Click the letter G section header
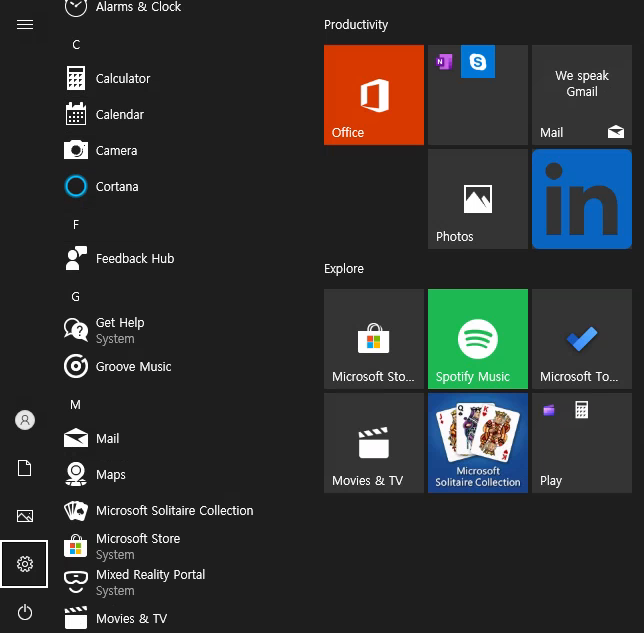This screenshot has width=644, height=633. (76, 297)
